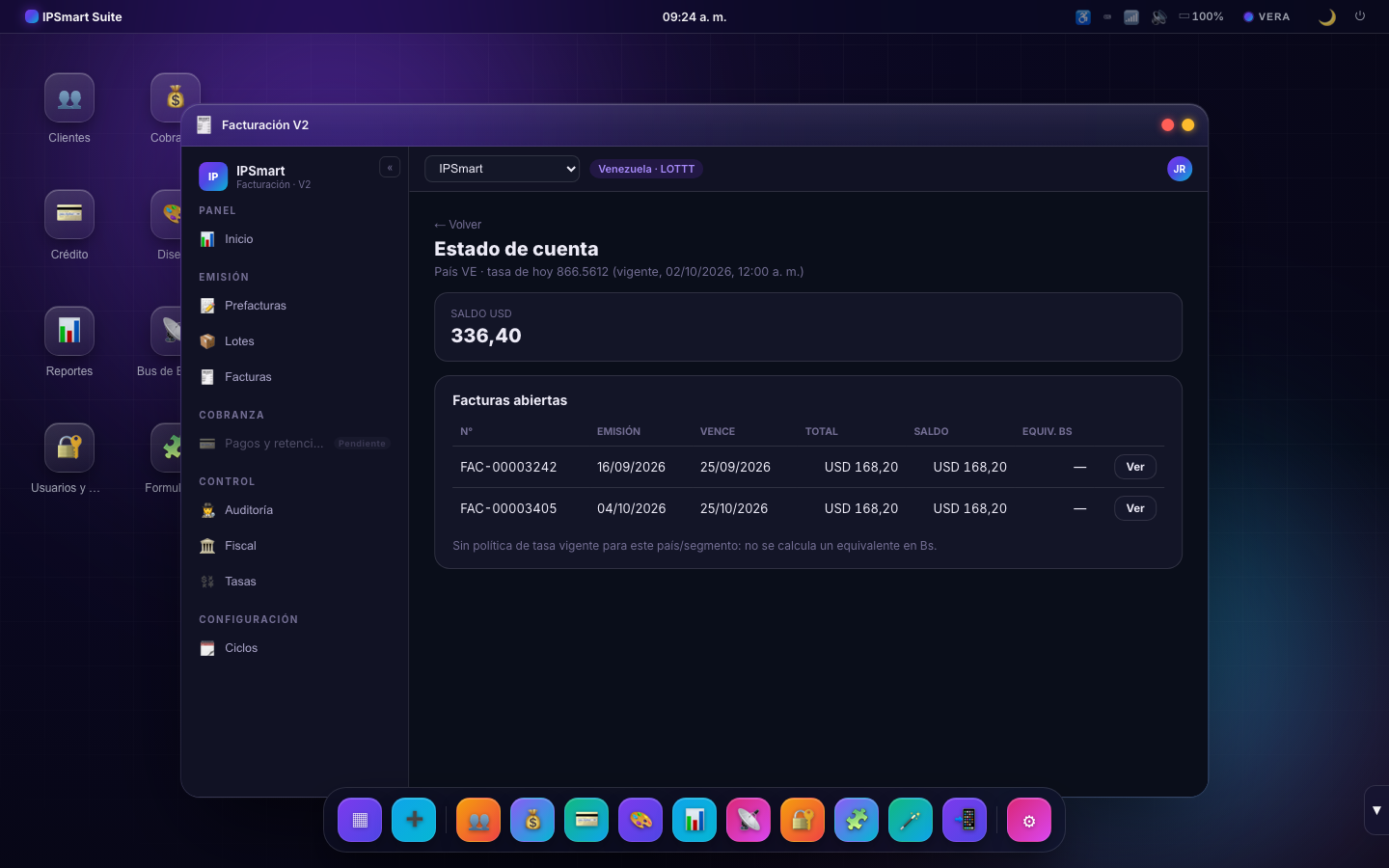Open the IPSmart company dropdown
This screenshot has height=868, width=1389.
point(502,169)
